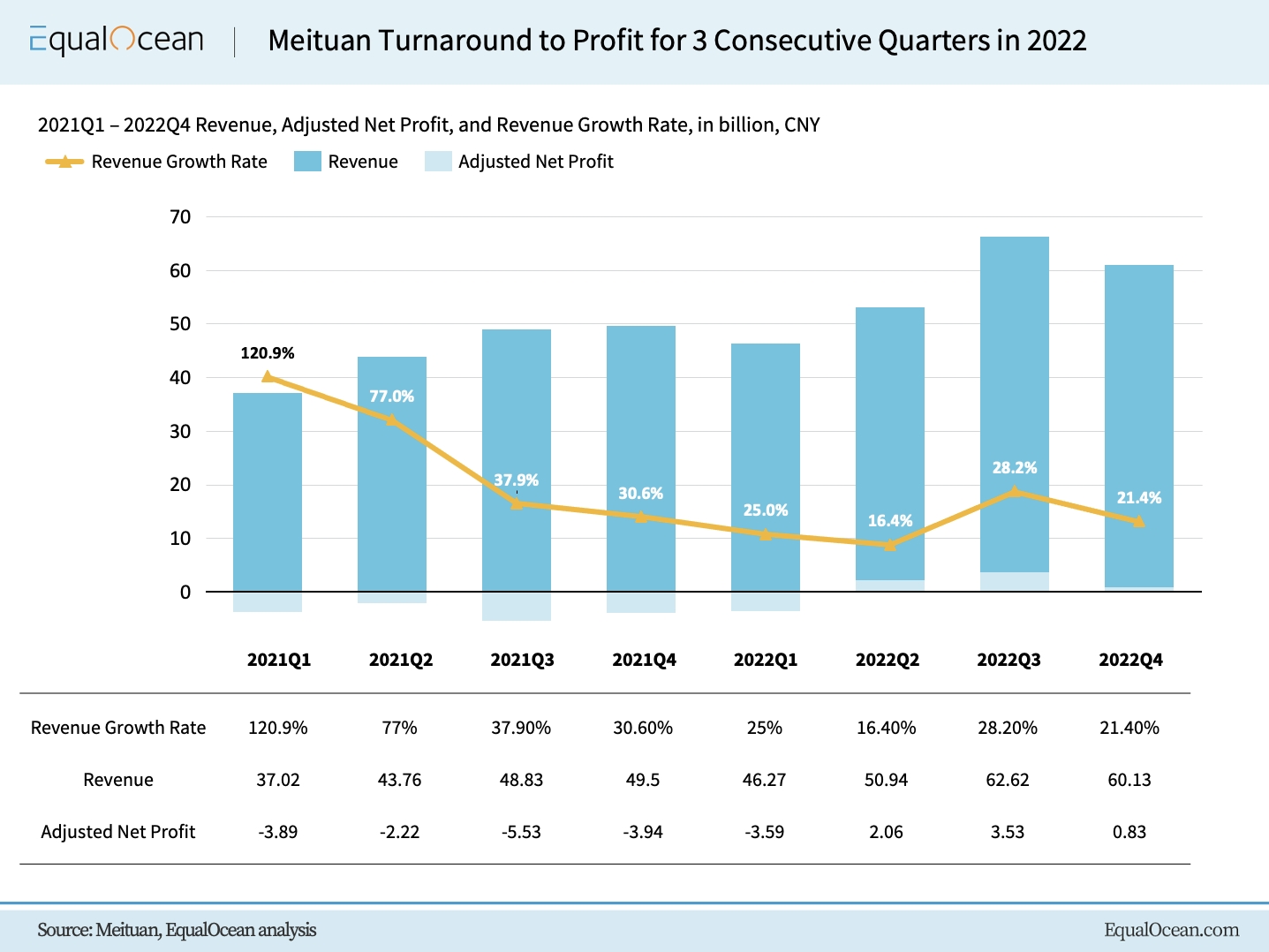Click the 70 label on the y-axis
This screenshot has width=1269, height=952.
180,217
